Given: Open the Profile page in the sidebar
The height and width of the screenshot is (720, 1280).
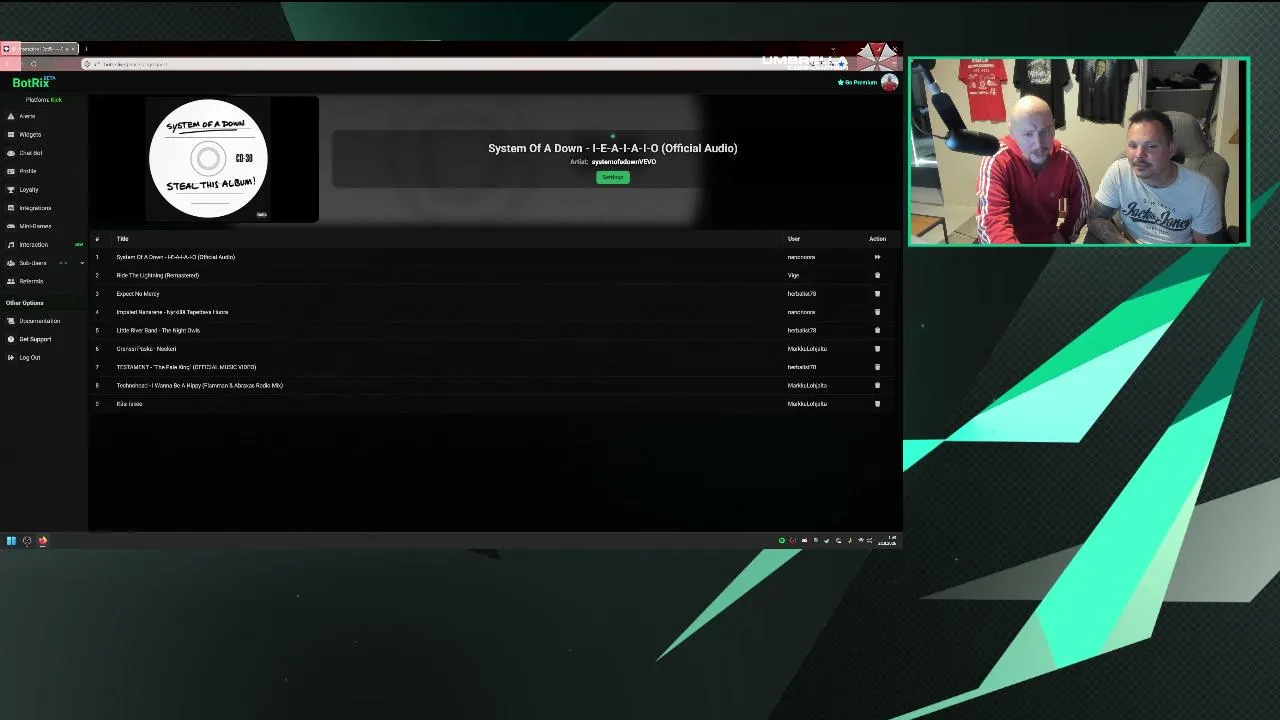Looking at the screenshot, I should pyautogui.click(x=27, y=171).
